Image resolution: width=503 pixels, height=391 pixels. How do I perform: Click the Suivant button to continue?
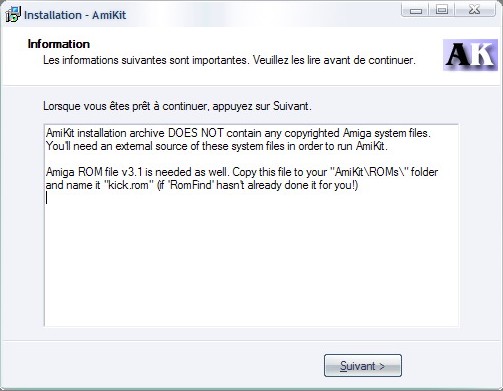click(363, 366)
